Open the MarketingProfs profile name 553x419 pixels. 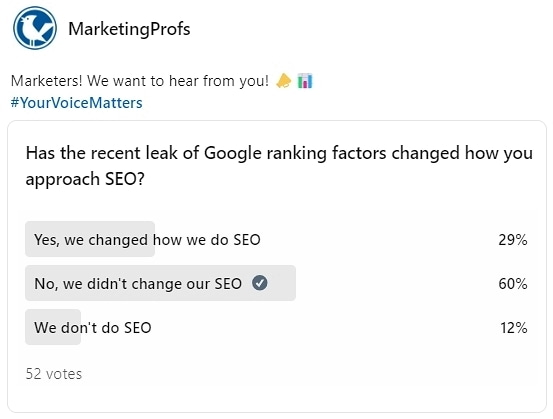[129, 29]
